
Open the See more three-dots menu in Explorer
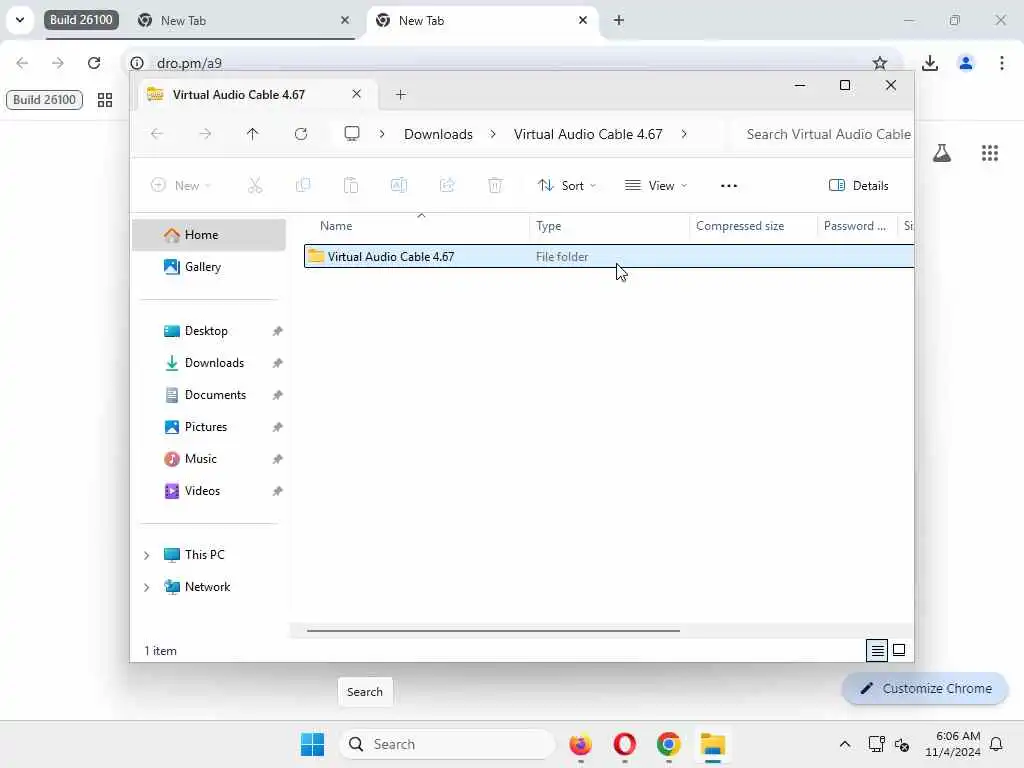[729, 185]
